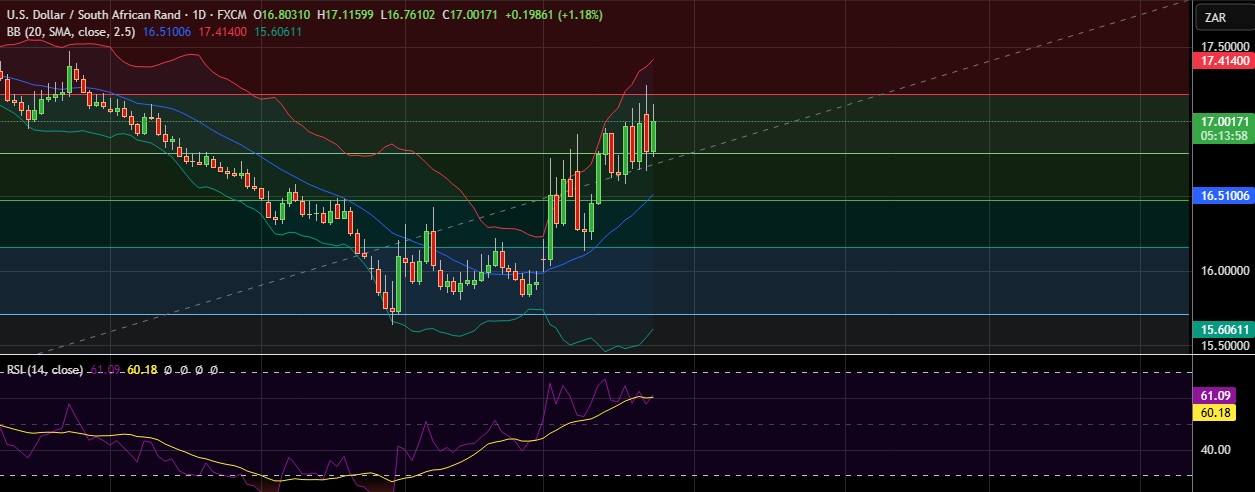Image resolution: width=1255 pixels, height=492 pixels.
Task: Click the 40.00 label on RSI scale
Action: [x=1216, y=449]
